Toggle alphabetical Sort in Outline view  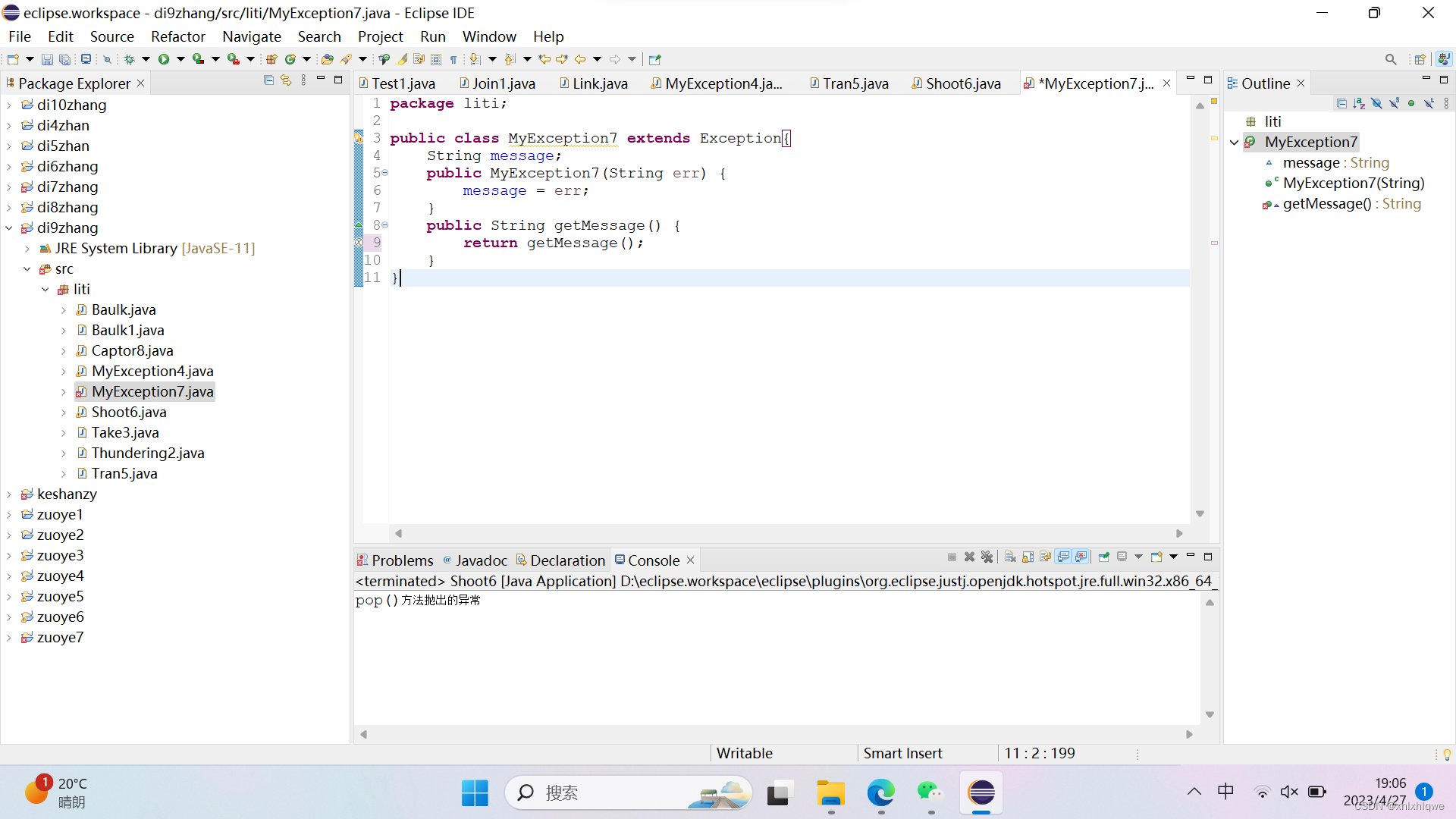point(1358,103)
